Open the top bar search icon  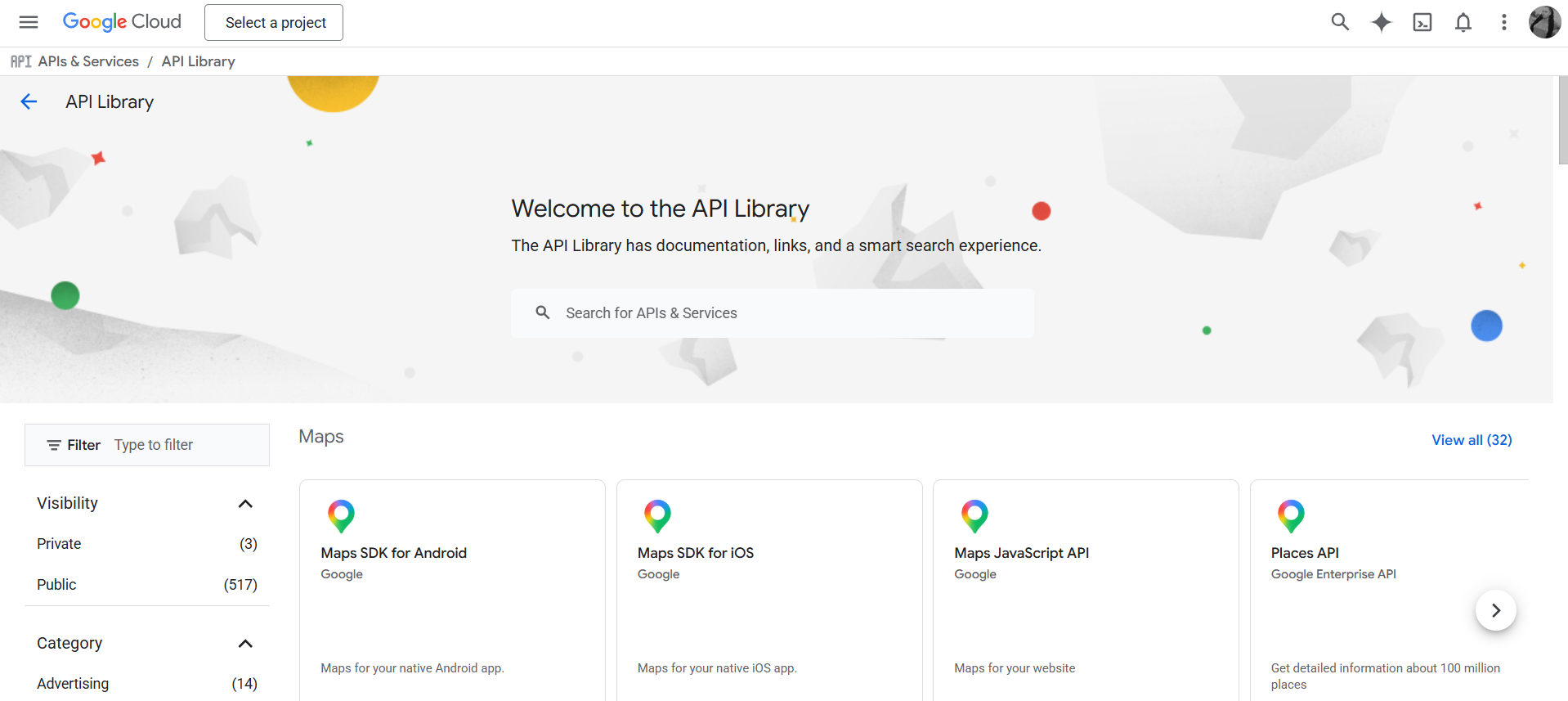click(x=1340, y=22)
